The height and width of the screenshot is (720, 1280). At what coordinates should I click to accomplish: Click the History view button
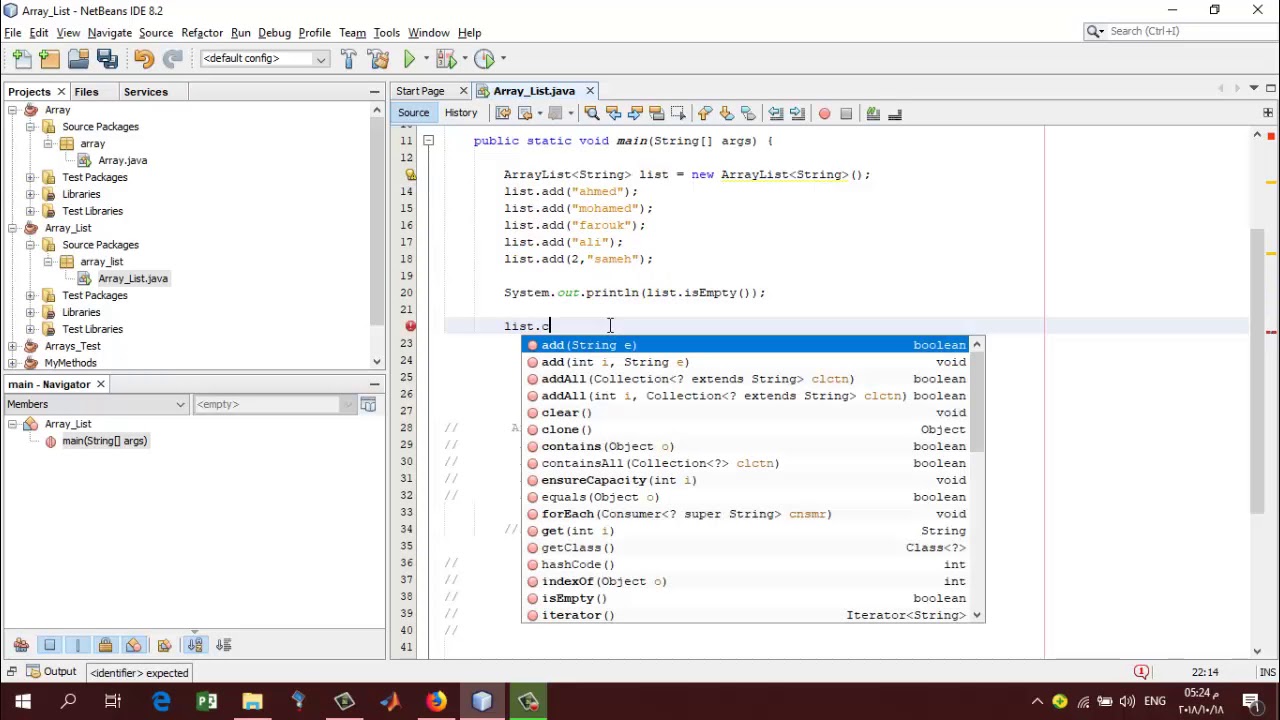coord(461,113)
